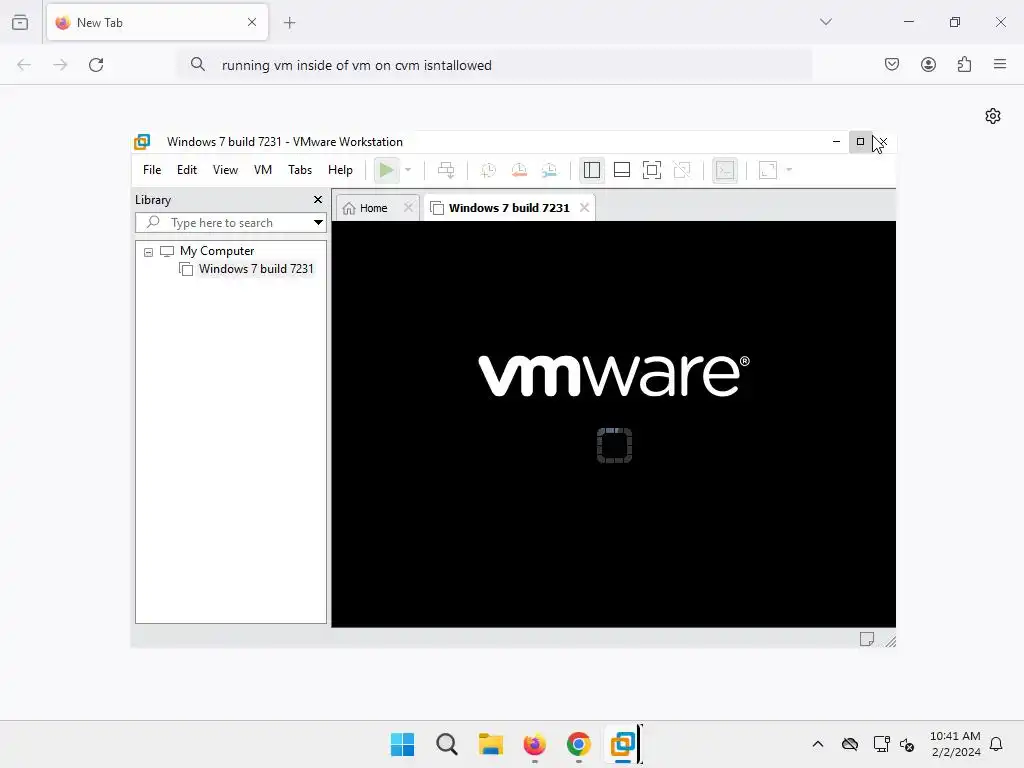Image resolution: width=1024 pixels, height=768 pixels.
Task: Open the notifications bell
Action: 996,744
